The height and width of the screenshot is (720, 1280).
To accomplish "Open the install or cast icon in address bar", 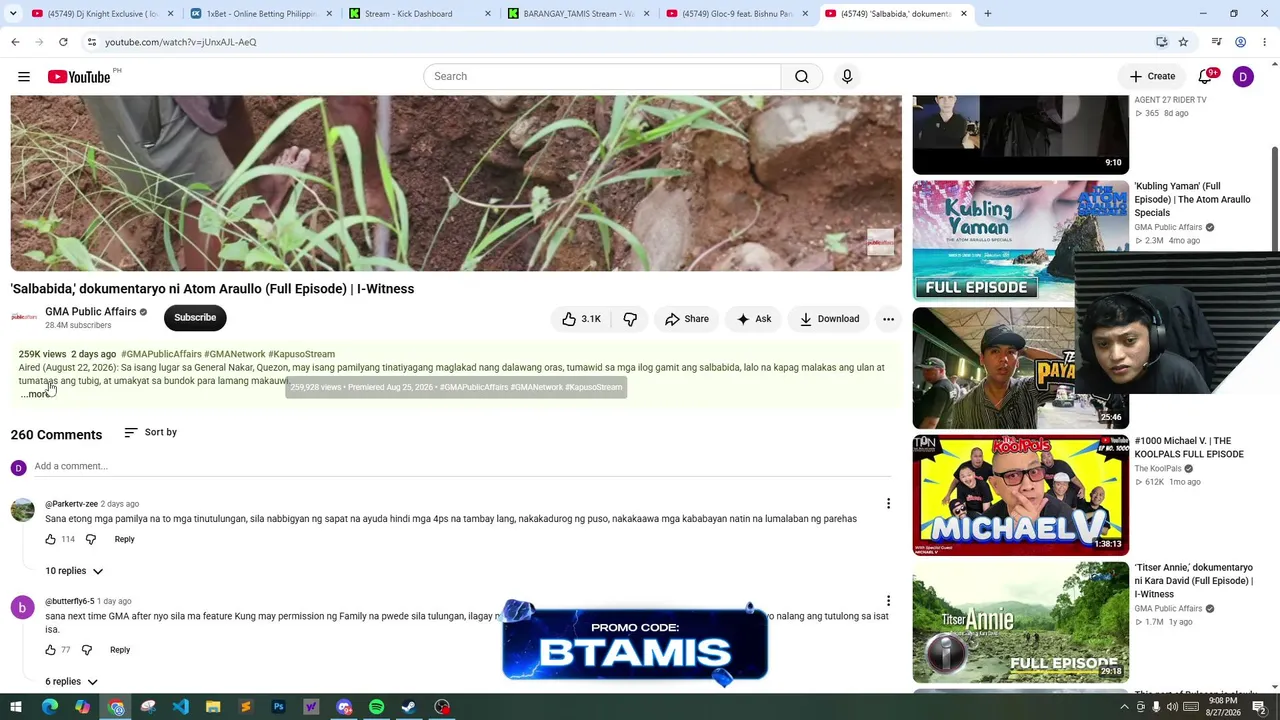I will [1162, 42].
